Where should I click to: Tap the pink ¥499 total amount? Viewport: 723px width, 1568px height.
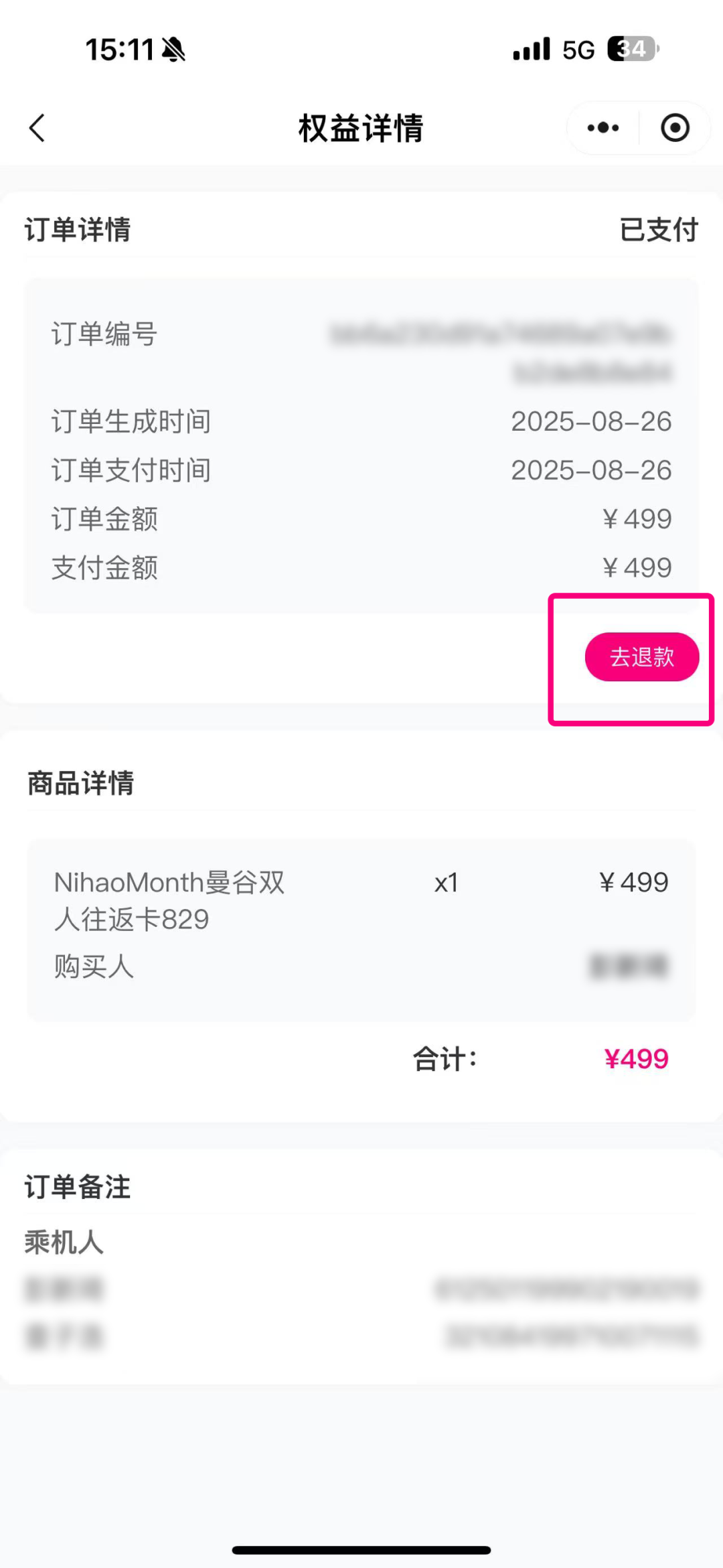point(636,1059)
